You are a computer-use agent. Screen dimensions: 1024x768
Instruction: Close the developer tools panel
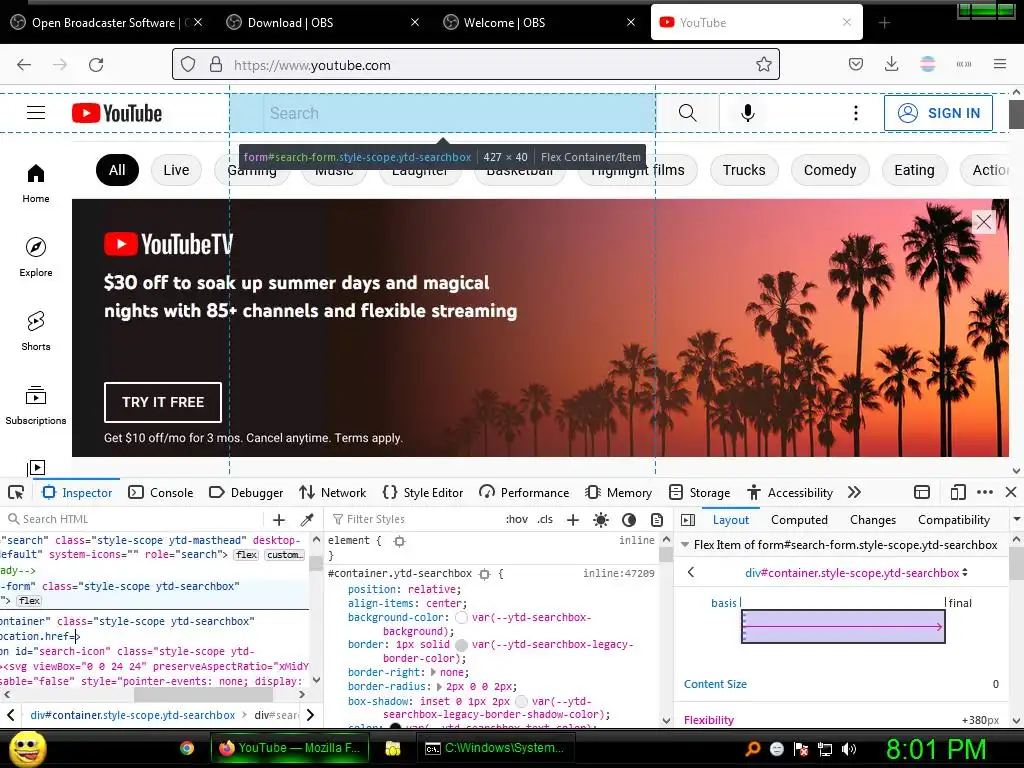tap(1011, 492)
